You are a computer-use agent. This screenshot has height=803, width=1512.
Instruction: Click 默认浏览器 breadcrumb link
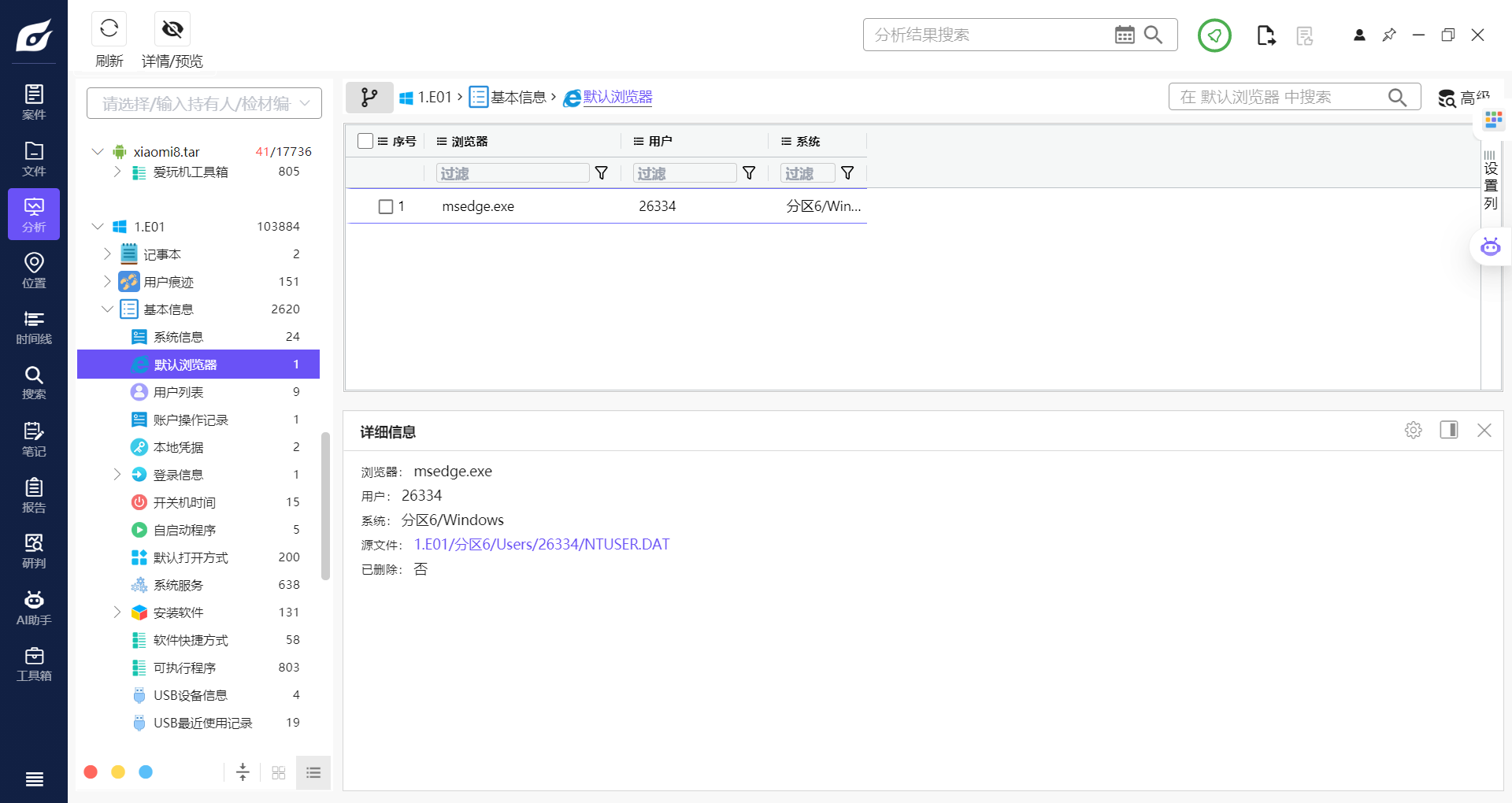[x=617, y=97]
